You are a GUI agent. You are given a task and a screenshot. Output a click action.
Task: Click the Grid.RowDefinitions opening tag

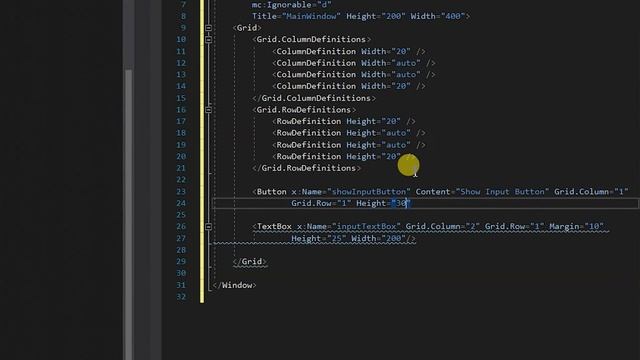tap(304, 110)
